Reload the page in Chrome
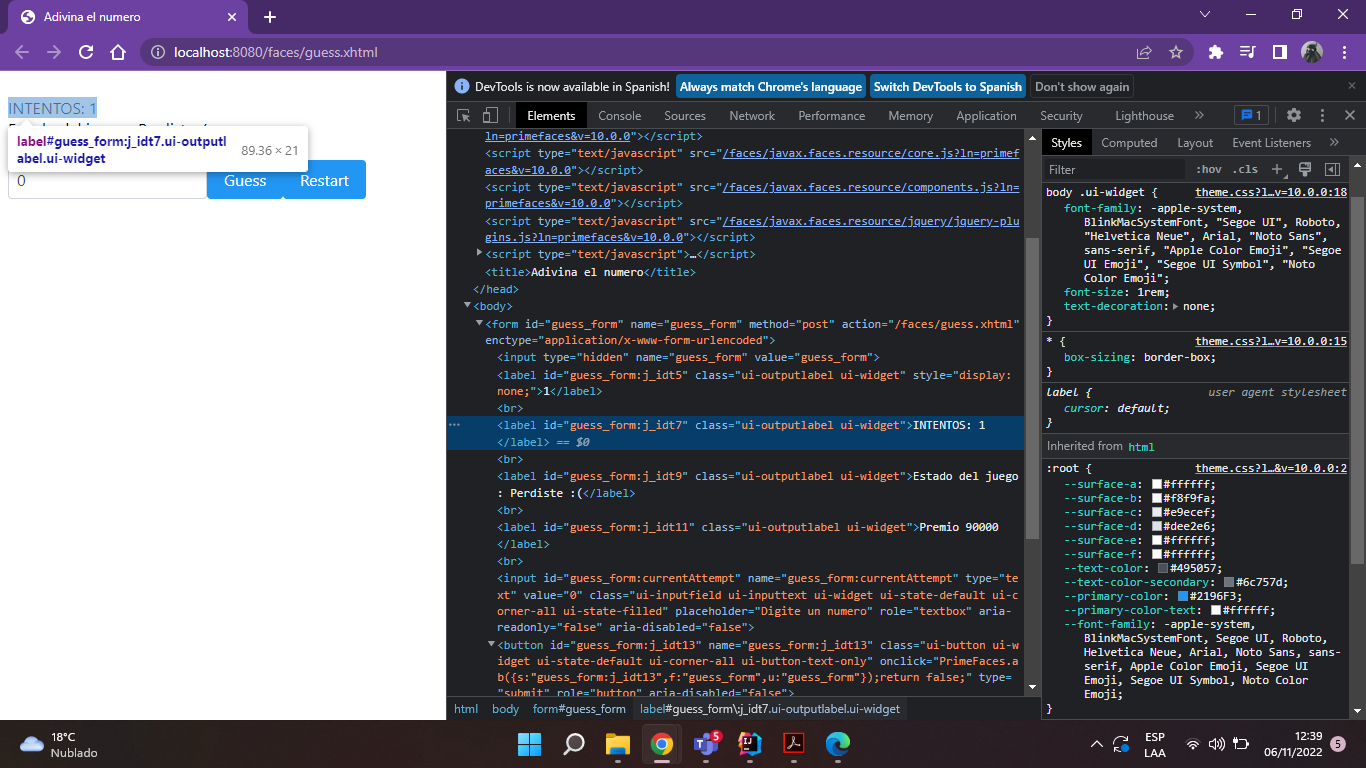 (86, 52)
